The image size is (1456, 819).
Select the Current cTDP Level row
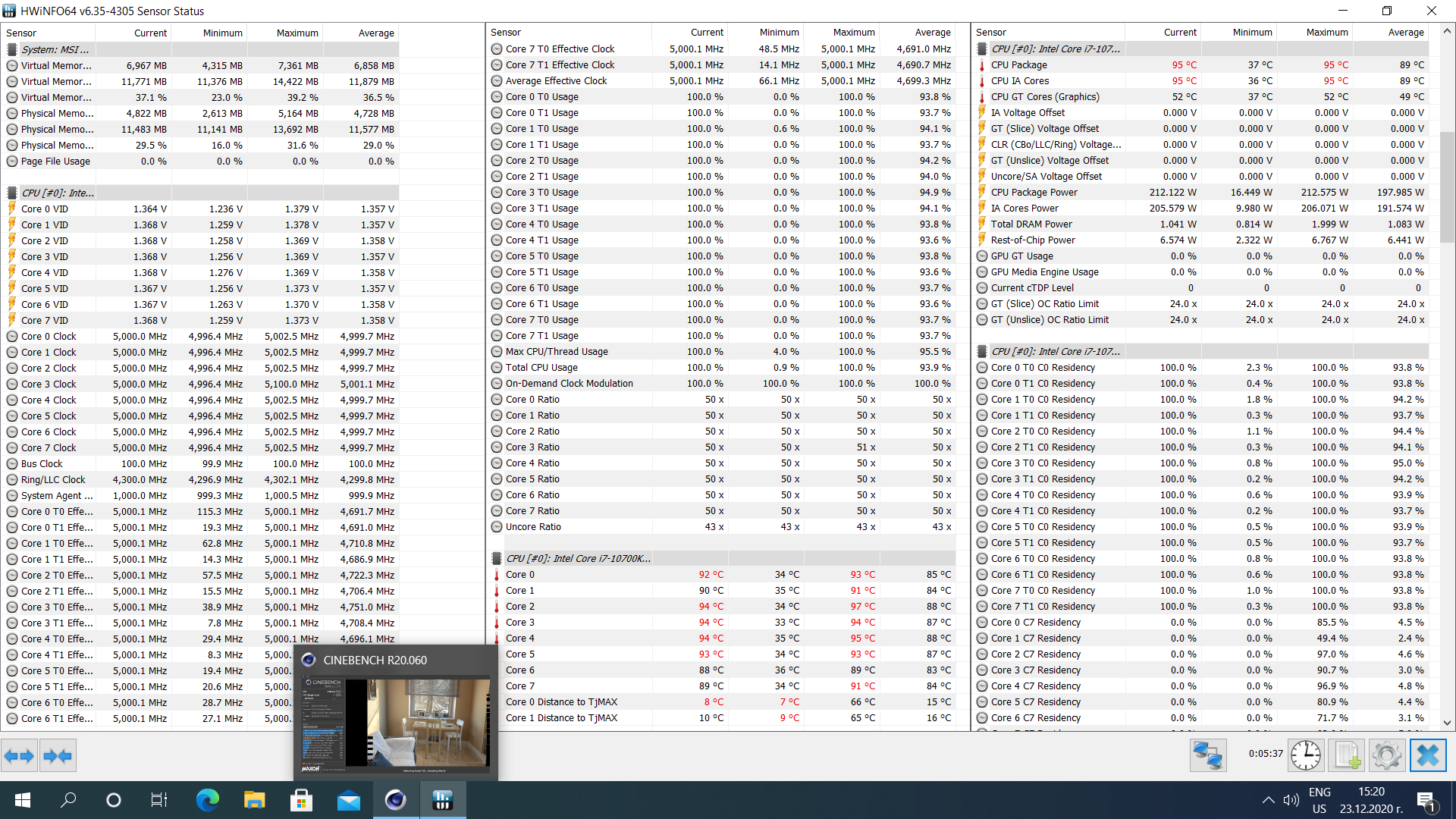coord(1201,287)
